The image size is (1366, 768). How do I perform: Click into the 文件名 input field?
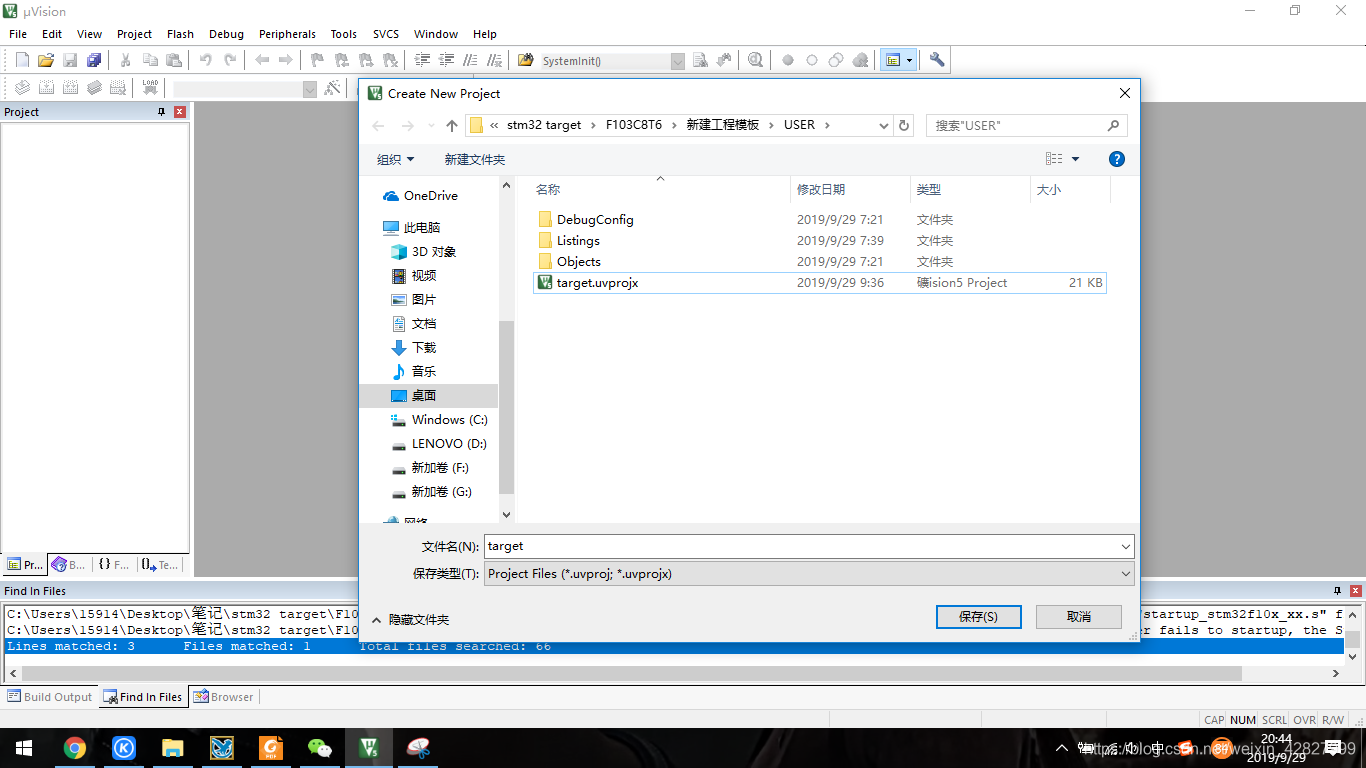pos(800,547)
